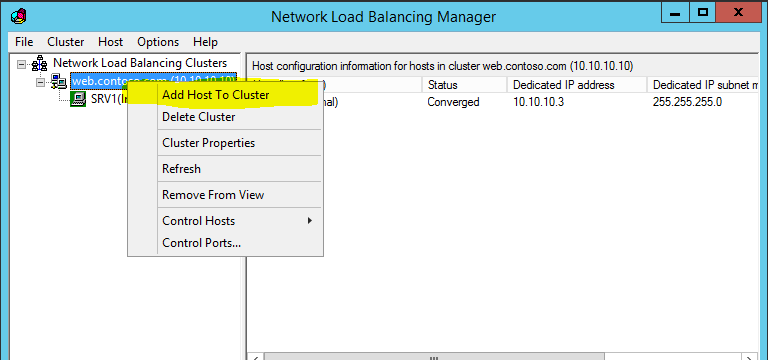Screen dimensions: 768x360
Task: Click the Network Load Balancing Clusters icon
Action: (40, 63)
